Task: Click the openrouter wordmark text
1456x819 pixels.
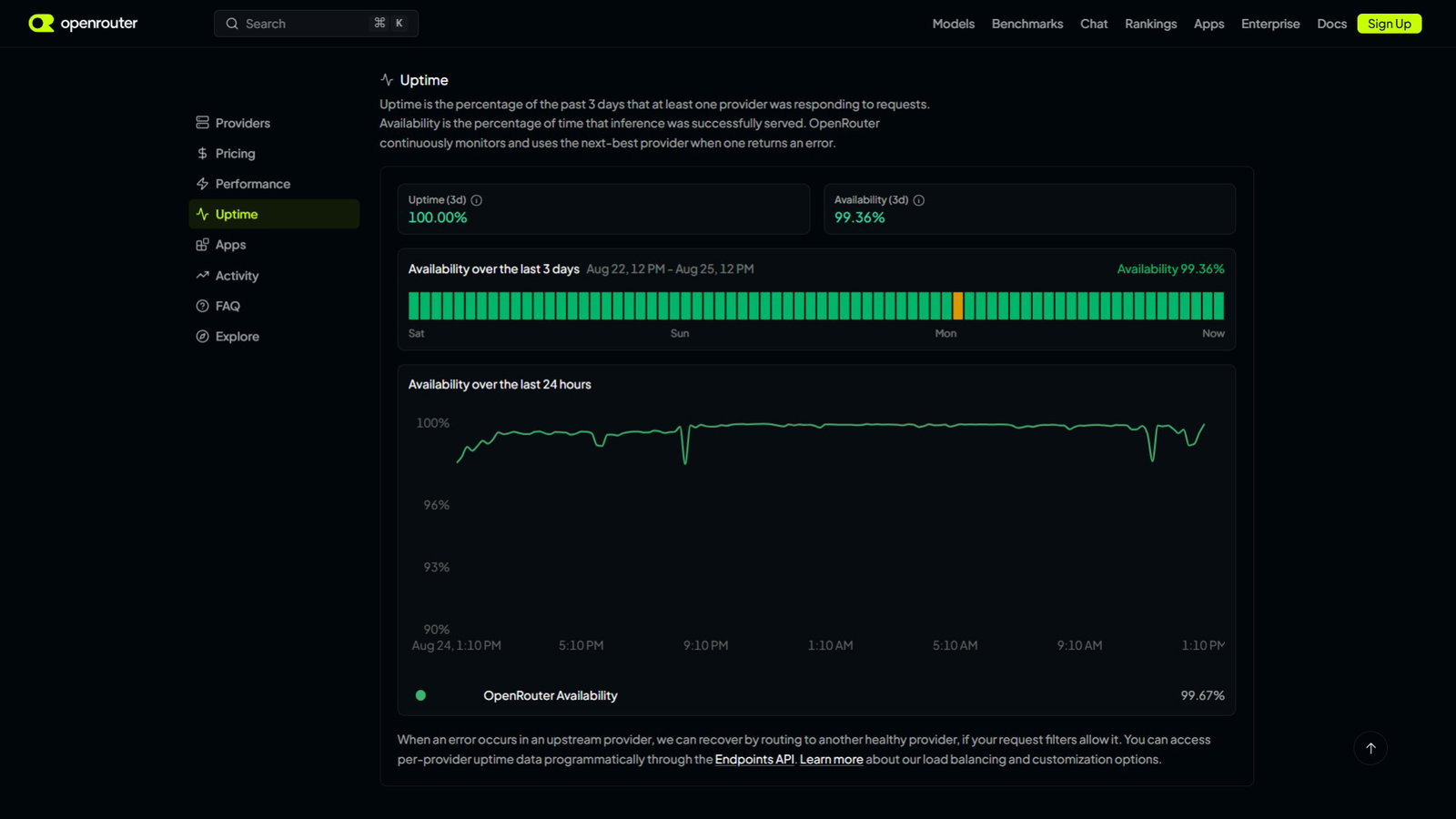Action: pyautogui.click(x=98, y=24)
